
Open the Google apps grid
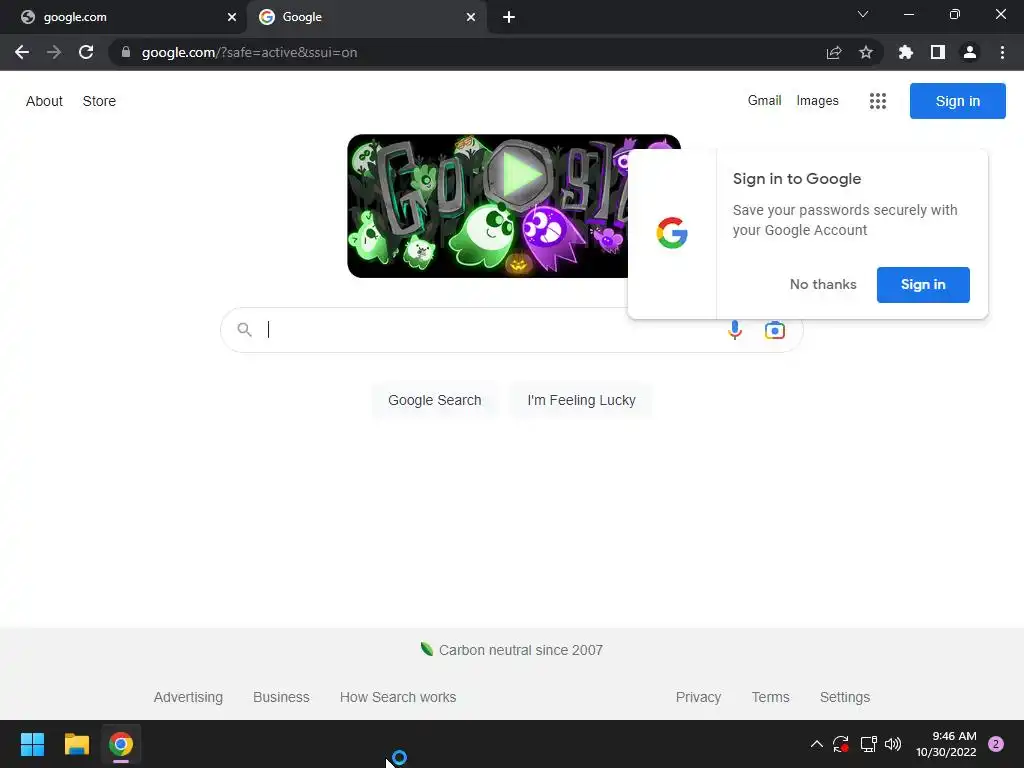pyautogui.click(x=878, y=101)
